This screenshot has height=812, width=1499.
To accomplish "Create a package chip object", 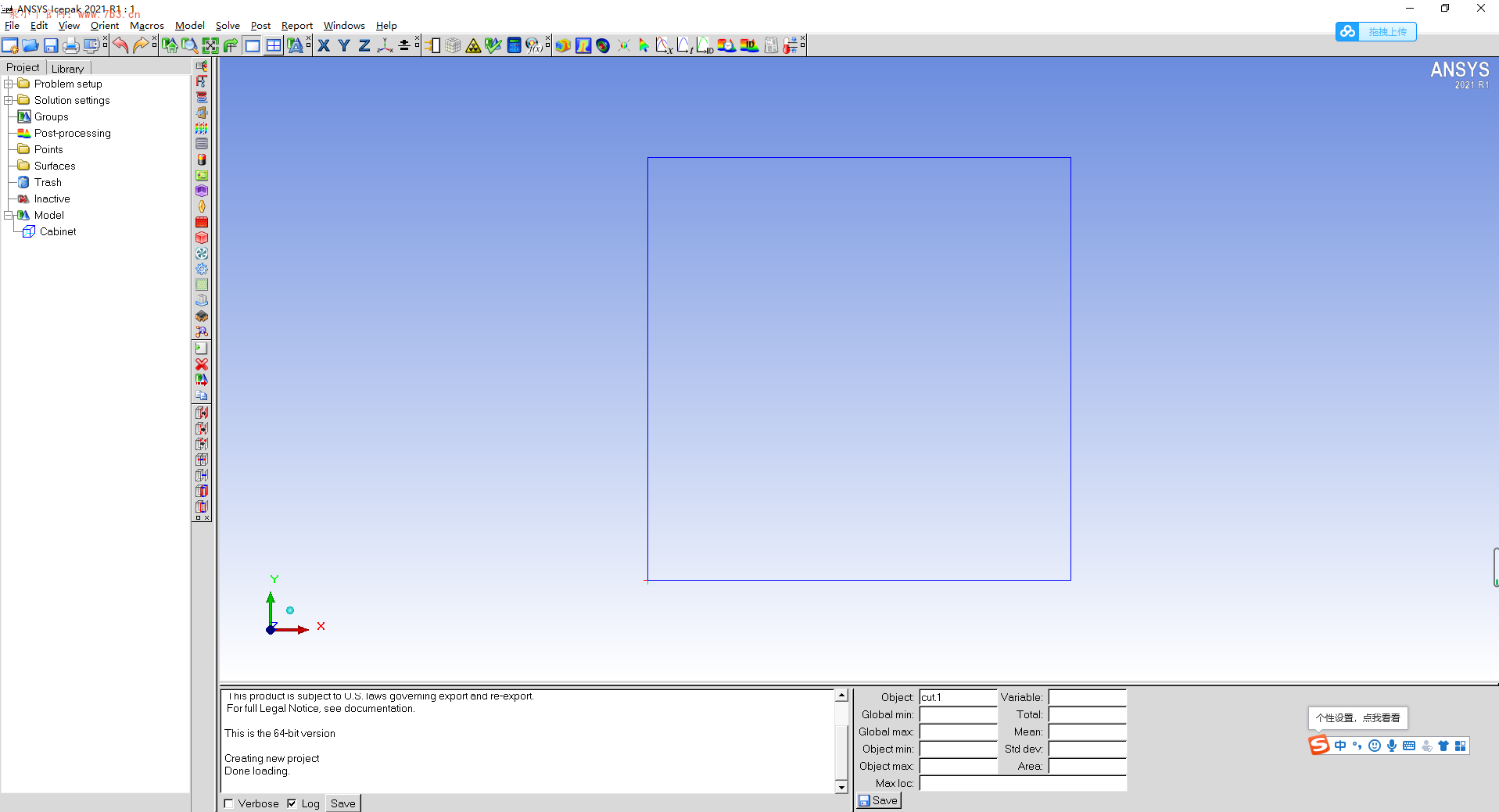I will click(202, 317).
